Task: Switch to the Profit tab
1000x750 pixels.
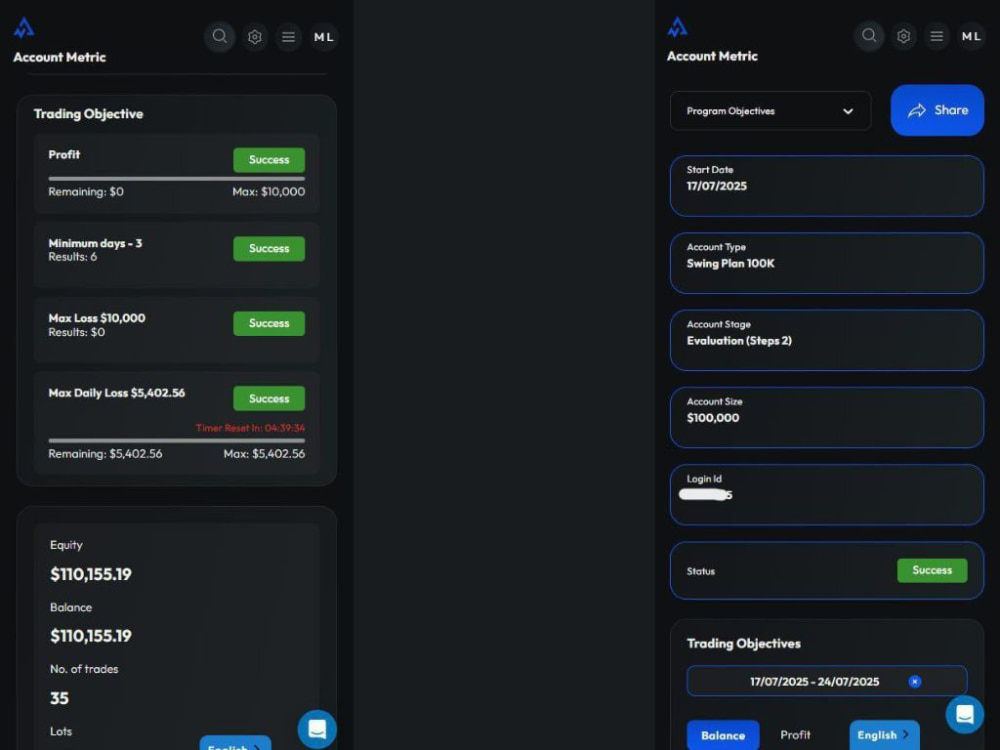Action: coord(795,735)
